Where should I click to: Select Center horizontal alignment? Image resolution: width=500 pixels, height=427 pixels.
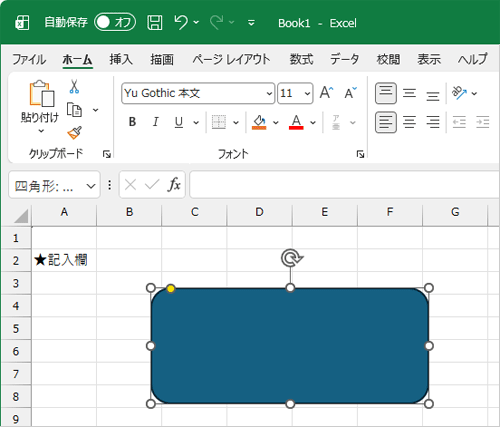click(409, 122)
